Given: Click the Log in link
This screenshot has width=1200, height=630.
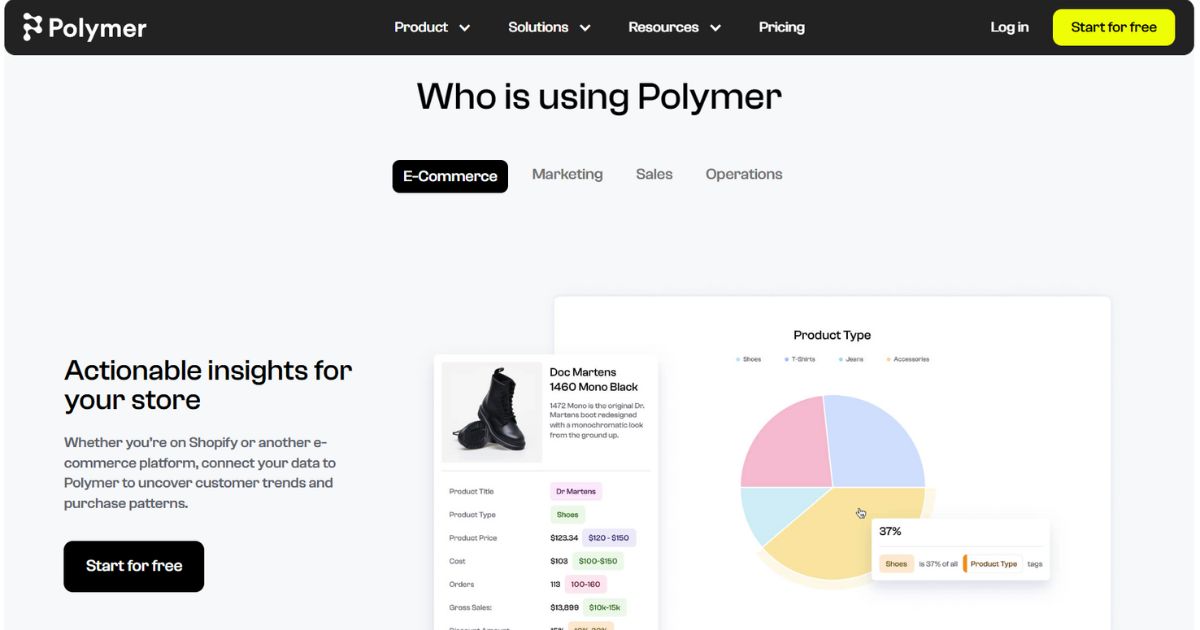Looking at the screenshot, I should pos(1009,27).
